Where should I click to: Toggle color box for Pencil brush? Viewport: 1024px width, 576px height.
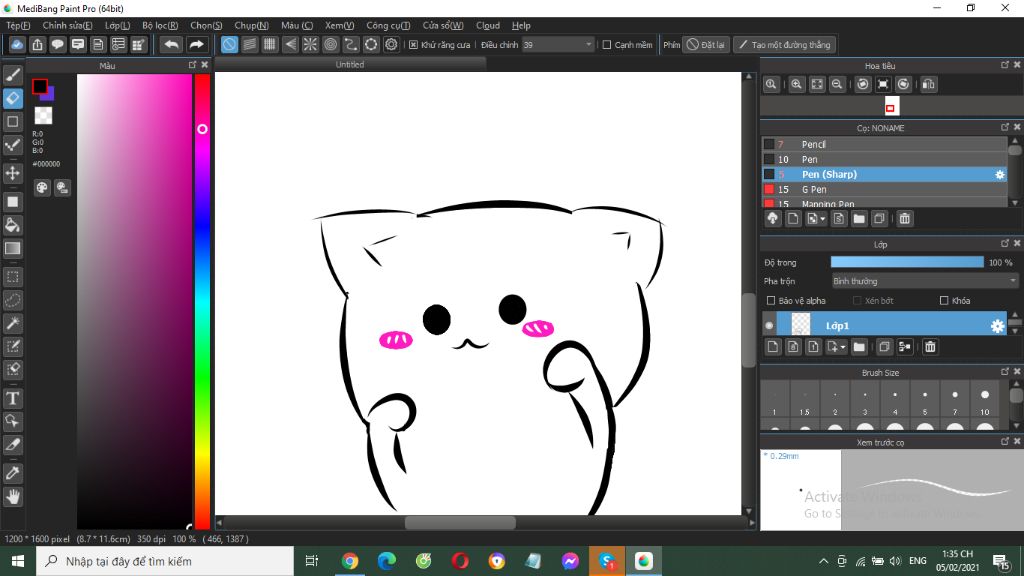[x=769, y=144]
